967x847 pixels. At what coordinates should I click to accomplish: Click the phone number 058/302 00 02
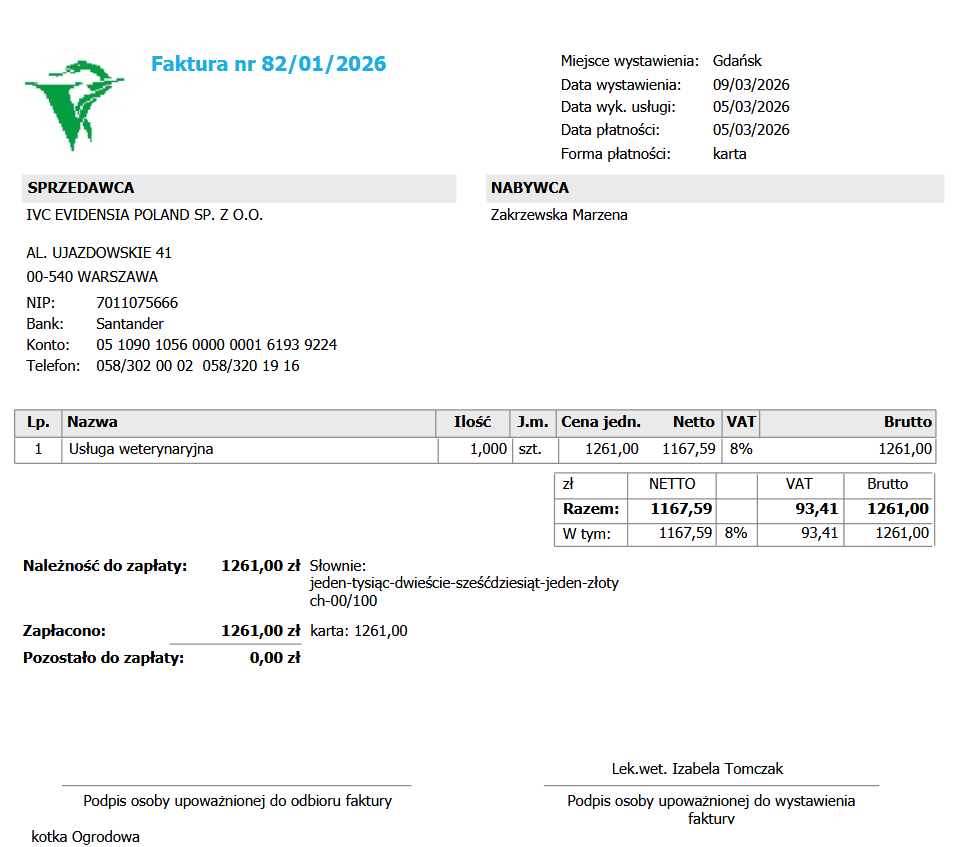click(x=144, y=366)
